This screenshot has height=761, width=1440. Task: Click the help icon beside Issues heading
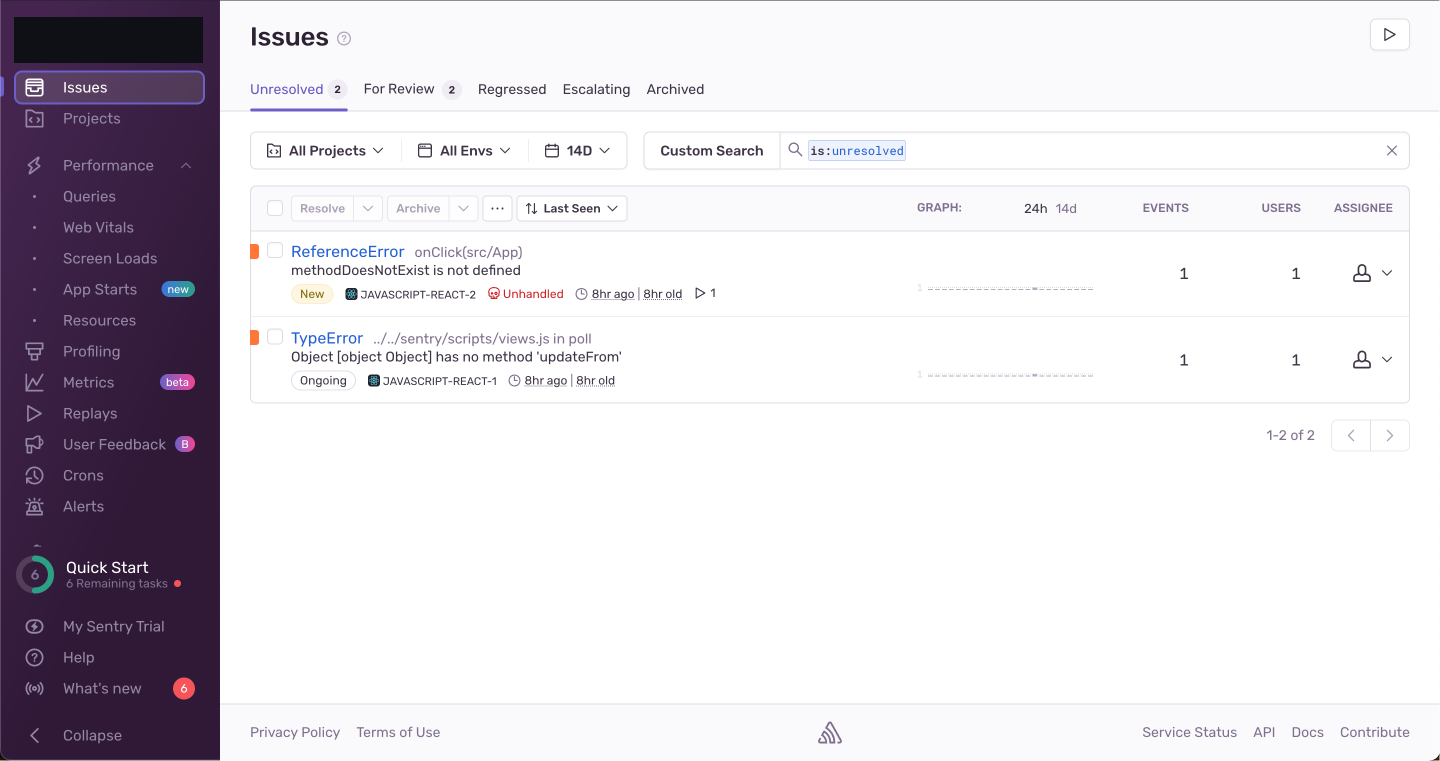pos(344,39)
